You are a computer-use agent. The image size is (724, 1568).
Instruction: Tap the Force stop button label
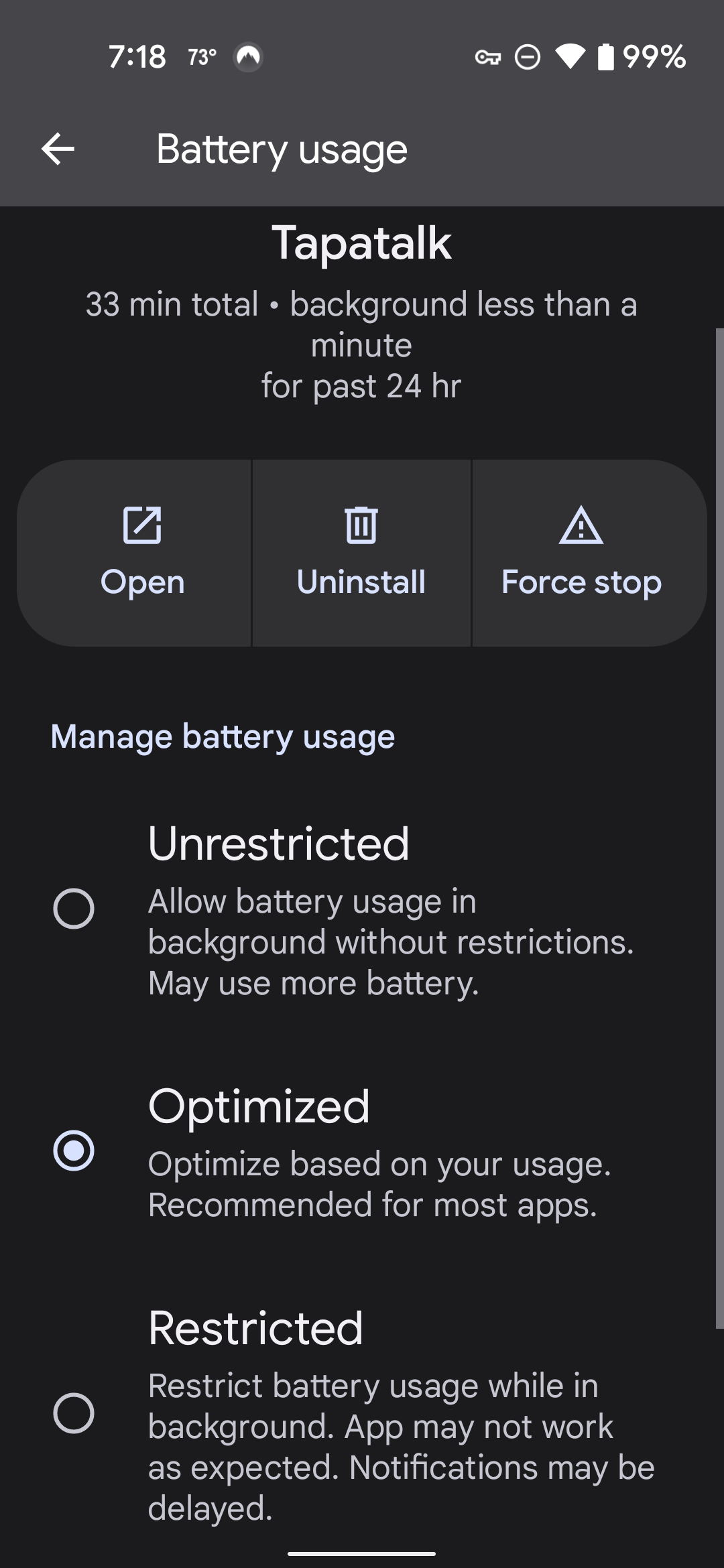(x=581, y=582)
